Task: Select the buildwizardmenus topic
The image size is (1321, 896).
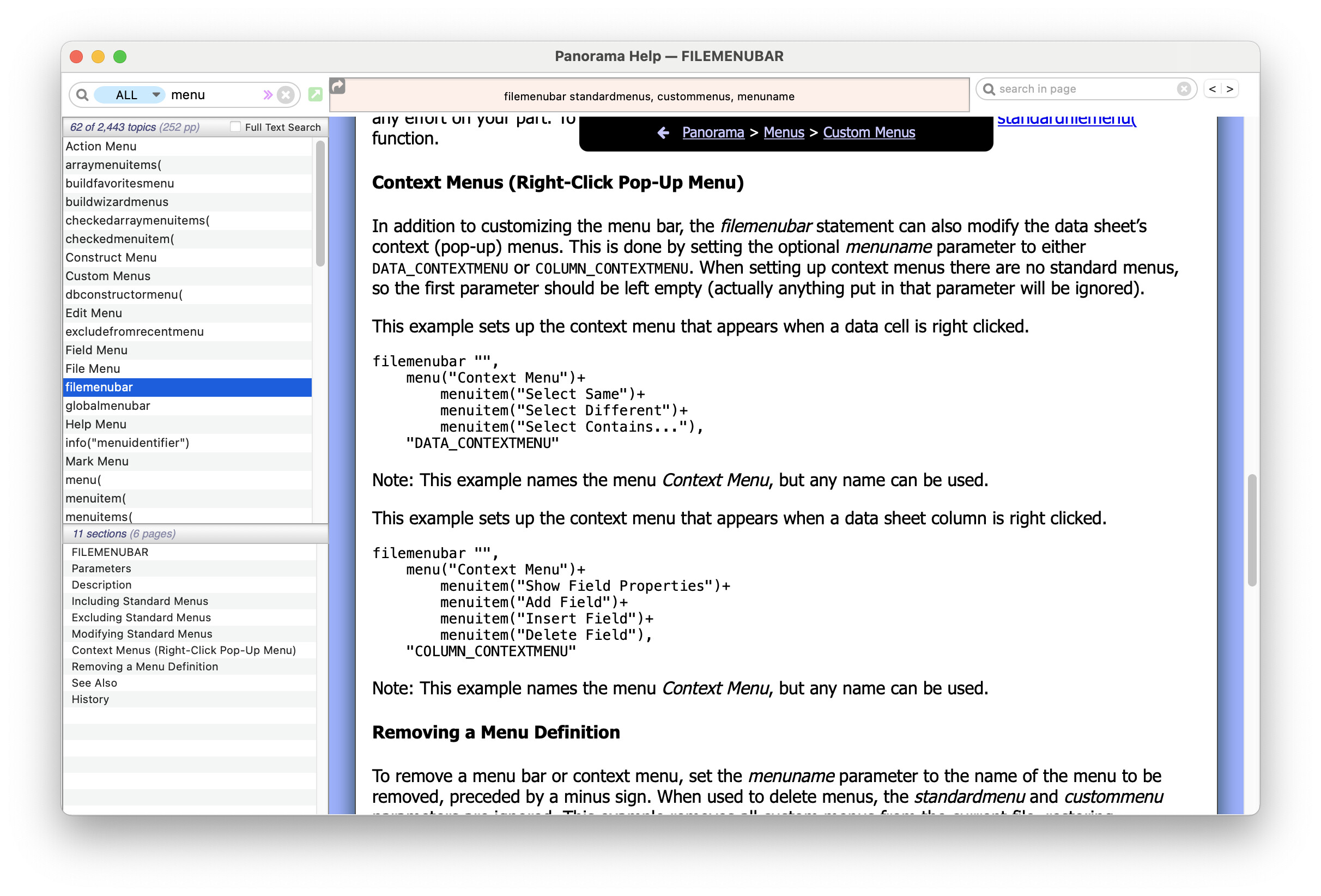Action: click(x=187, y=202)
